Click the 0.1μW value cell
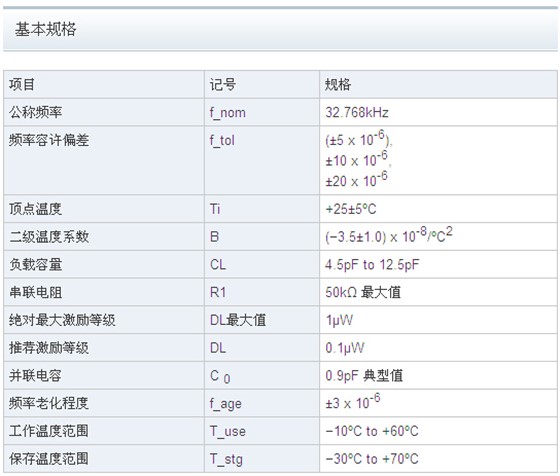 coord(345,348)
